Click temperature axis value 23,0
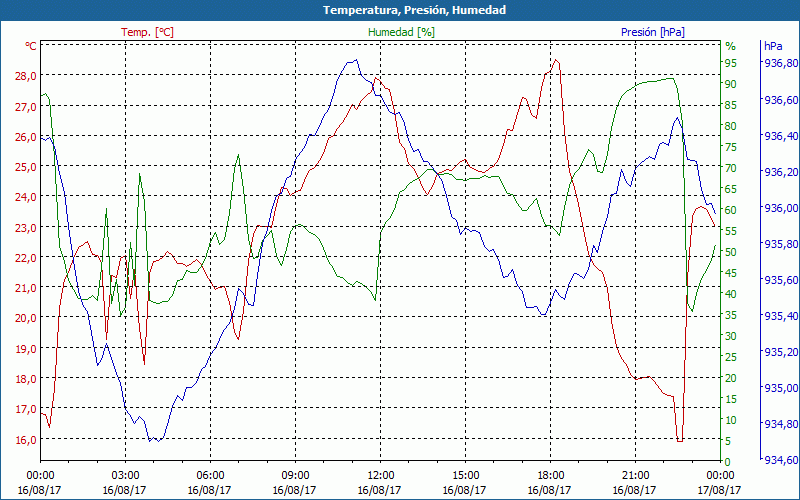This screenshot has height=500, width=800. (26, 227)
